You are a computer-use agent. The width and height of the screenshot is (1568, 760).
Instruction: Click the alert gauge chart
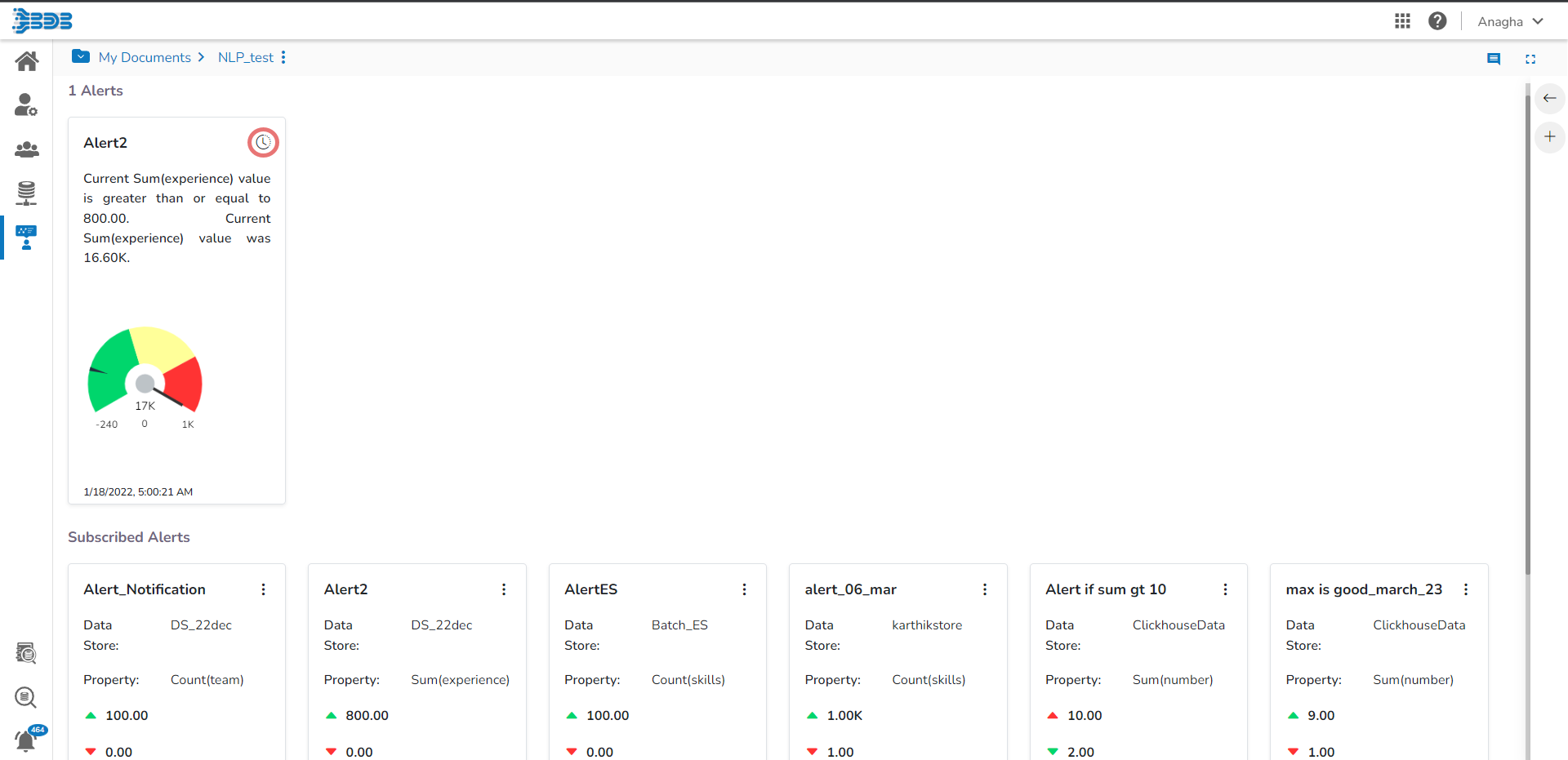click(145, 377)
